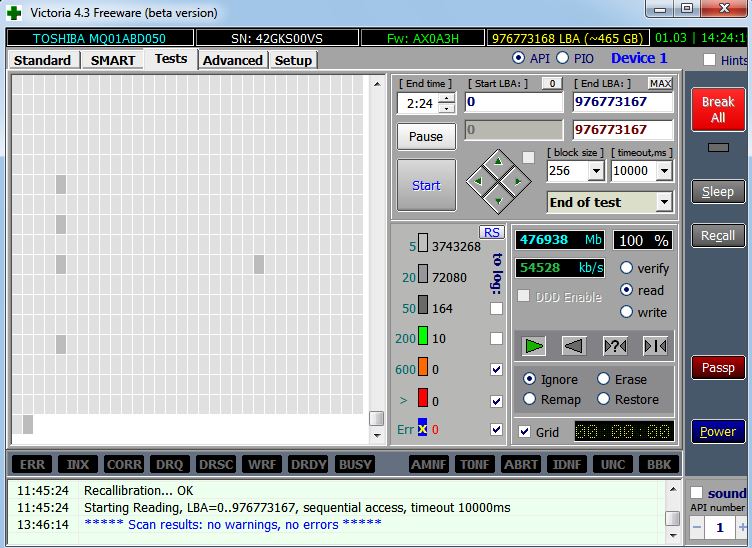Click the TONF error indicator

coord(475,464)
